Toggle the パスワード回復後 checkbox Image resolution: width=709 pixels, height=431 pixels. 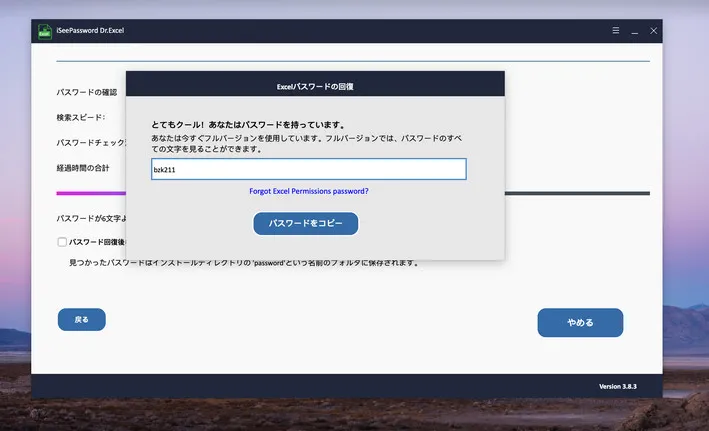[62, 242]
